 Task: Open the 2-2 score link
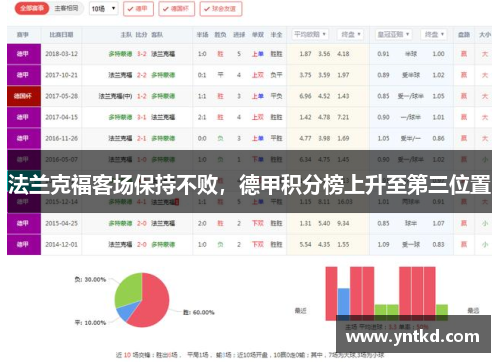point(142,75)
